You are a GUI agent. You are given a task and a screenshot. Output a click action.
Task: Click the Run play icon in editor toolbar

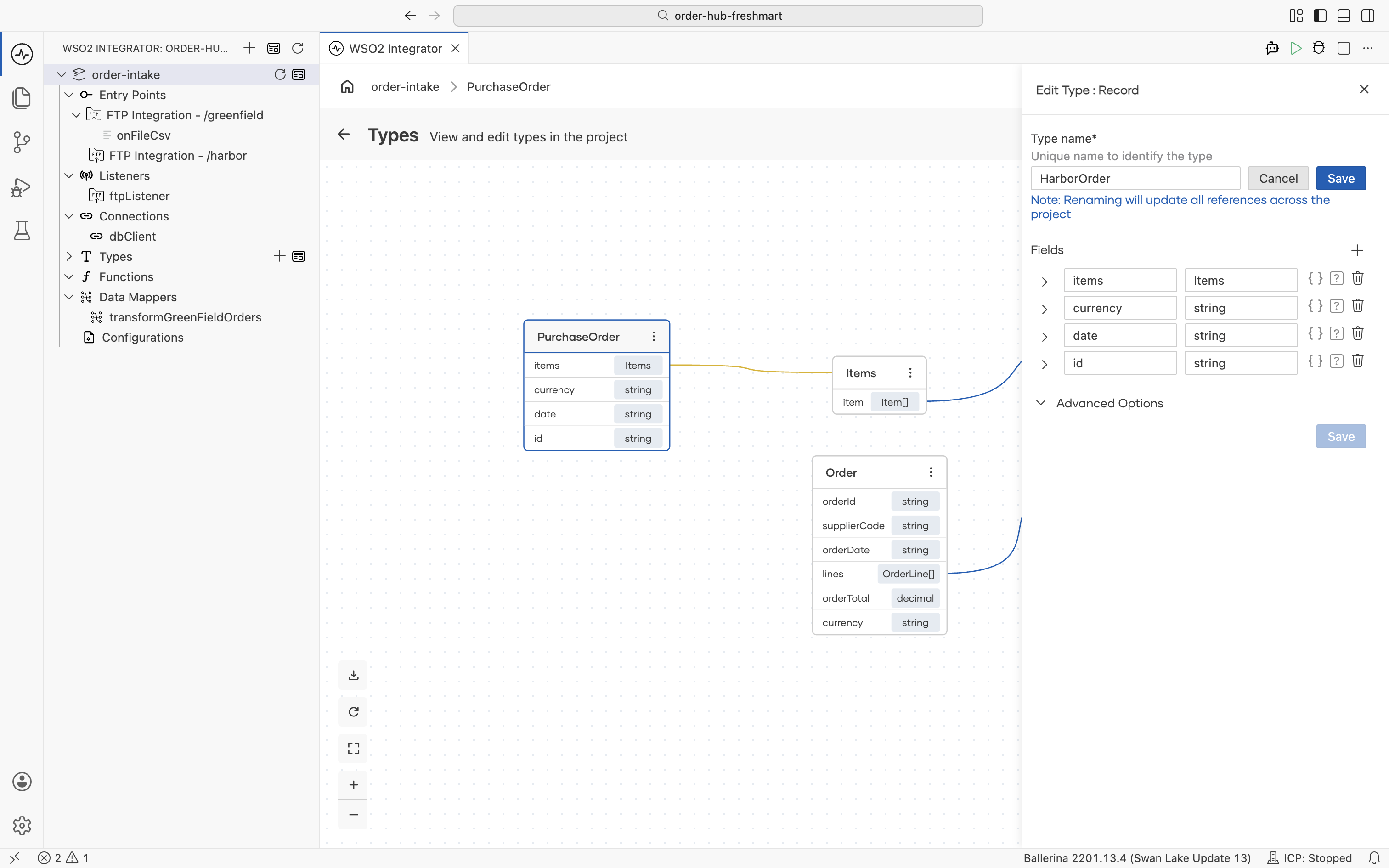click(x=1295, y=48)
